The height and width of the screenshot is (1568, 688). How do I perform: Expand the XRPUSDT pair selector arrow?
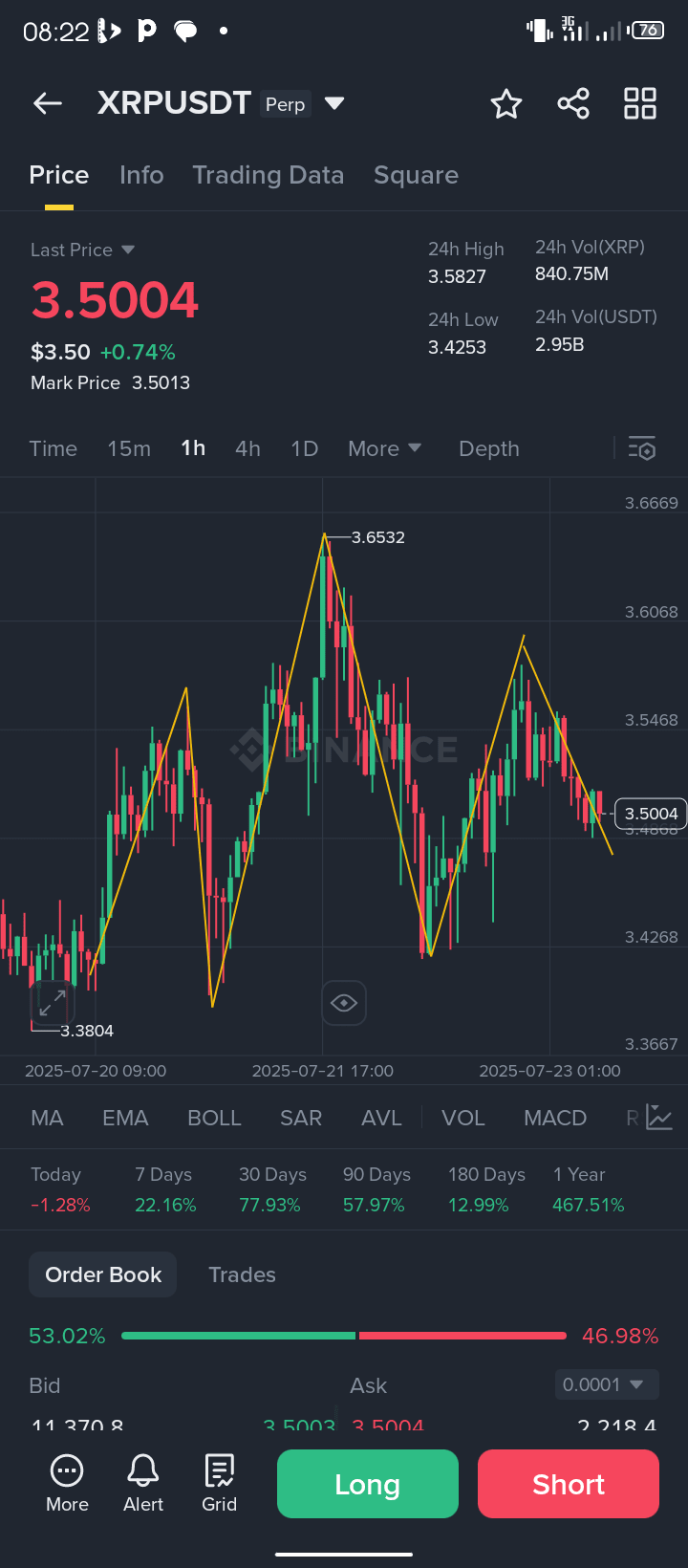(334, 102)
